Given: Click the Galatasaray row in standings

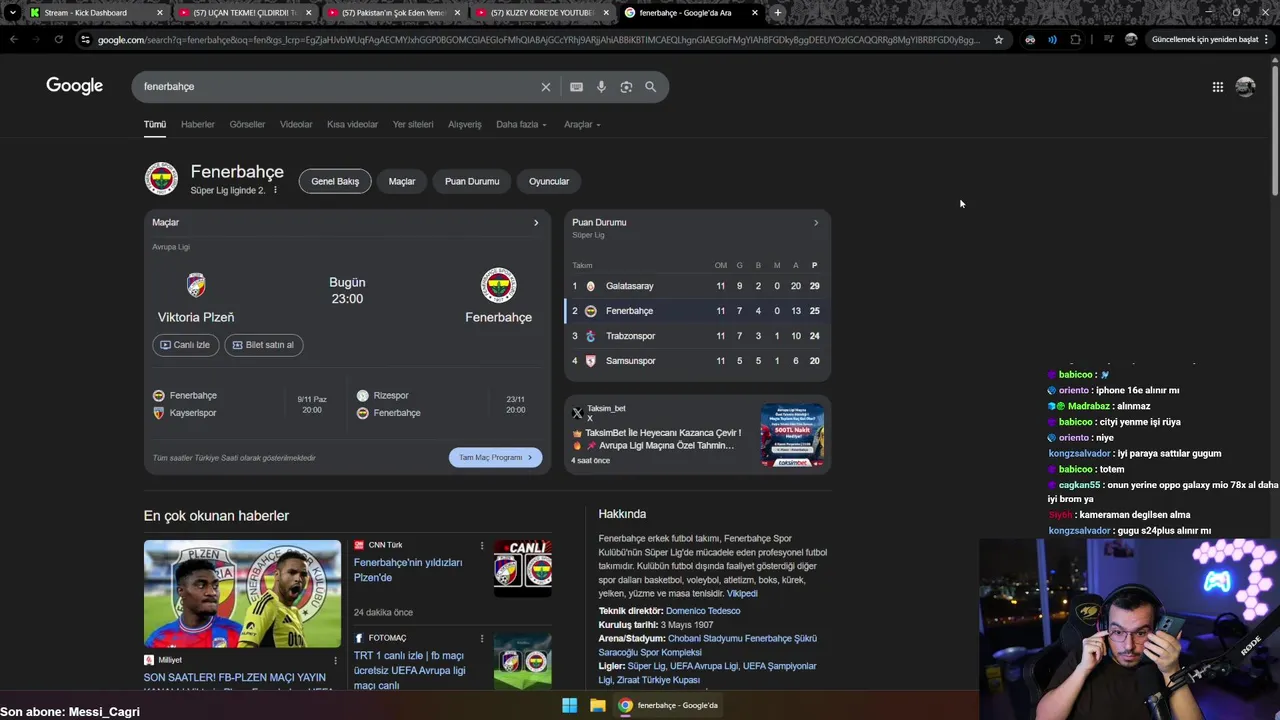Looking at the screenshot, I should click(697, 286).
